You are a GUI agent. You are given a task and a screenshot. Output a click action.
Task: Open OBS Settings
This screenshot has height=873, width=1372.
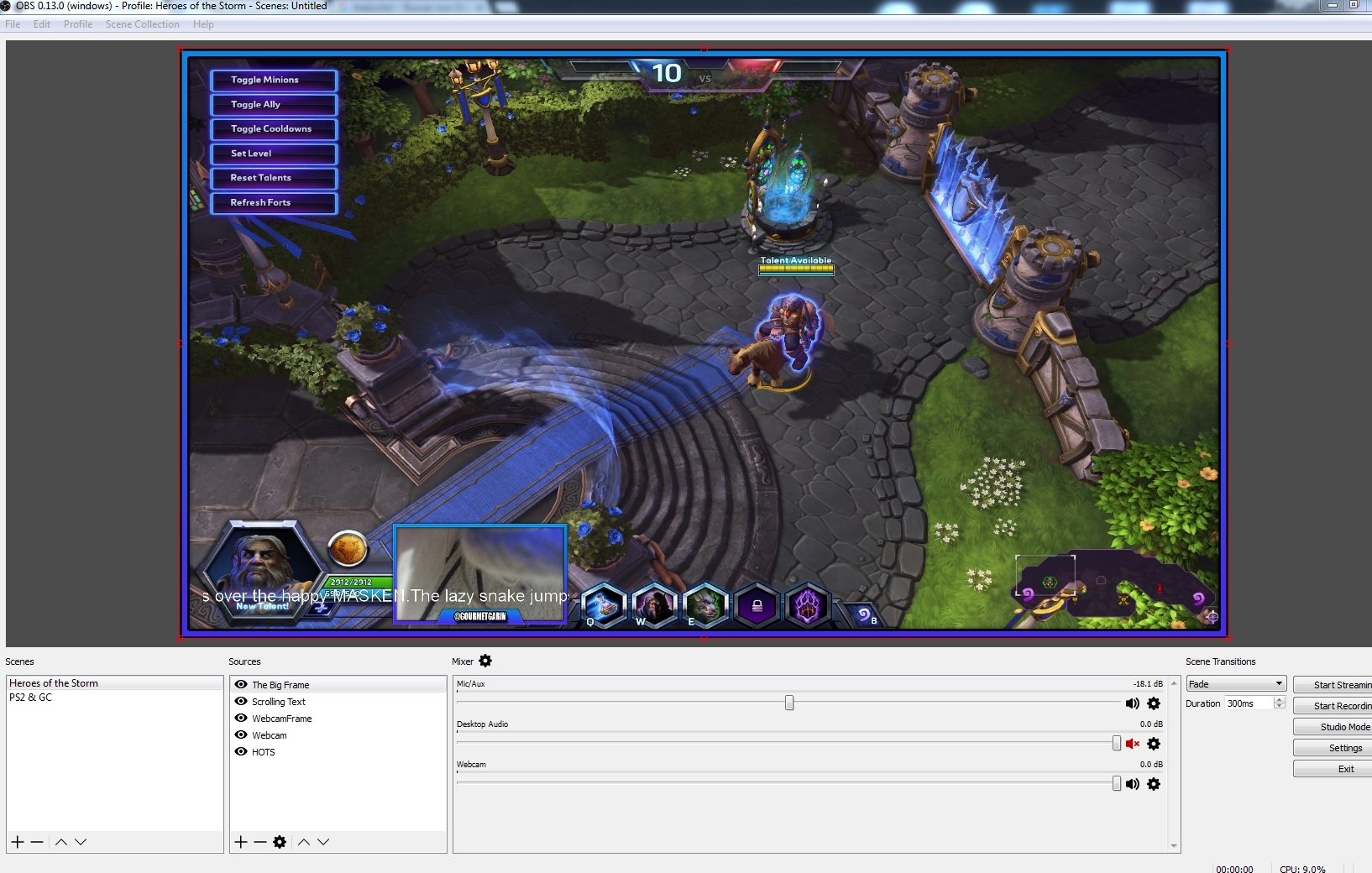coord(1333,748)
